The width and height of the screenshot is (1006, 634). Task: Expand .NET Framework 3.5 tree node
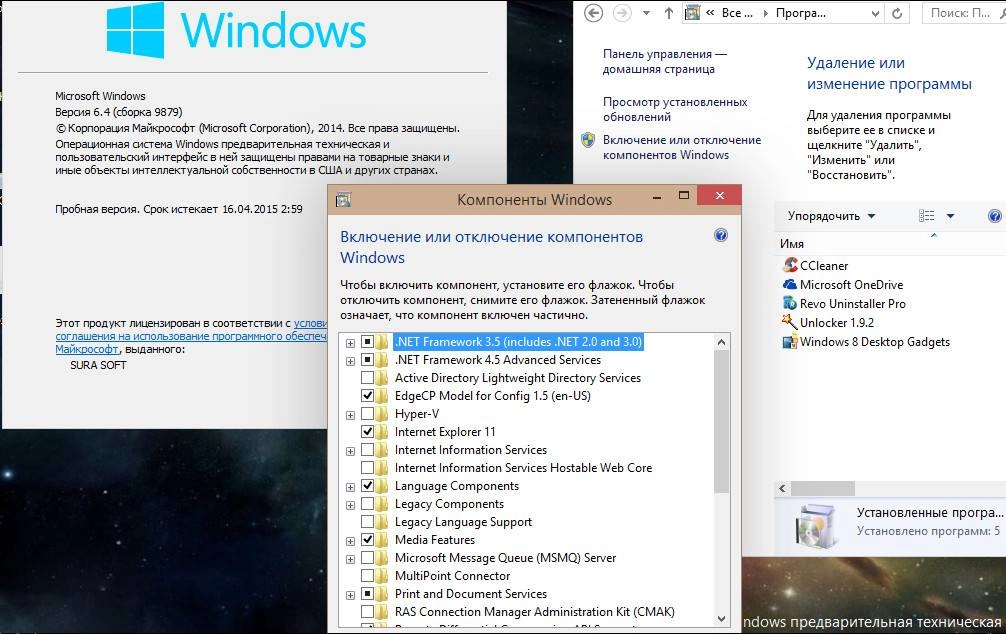click(350, 343)
